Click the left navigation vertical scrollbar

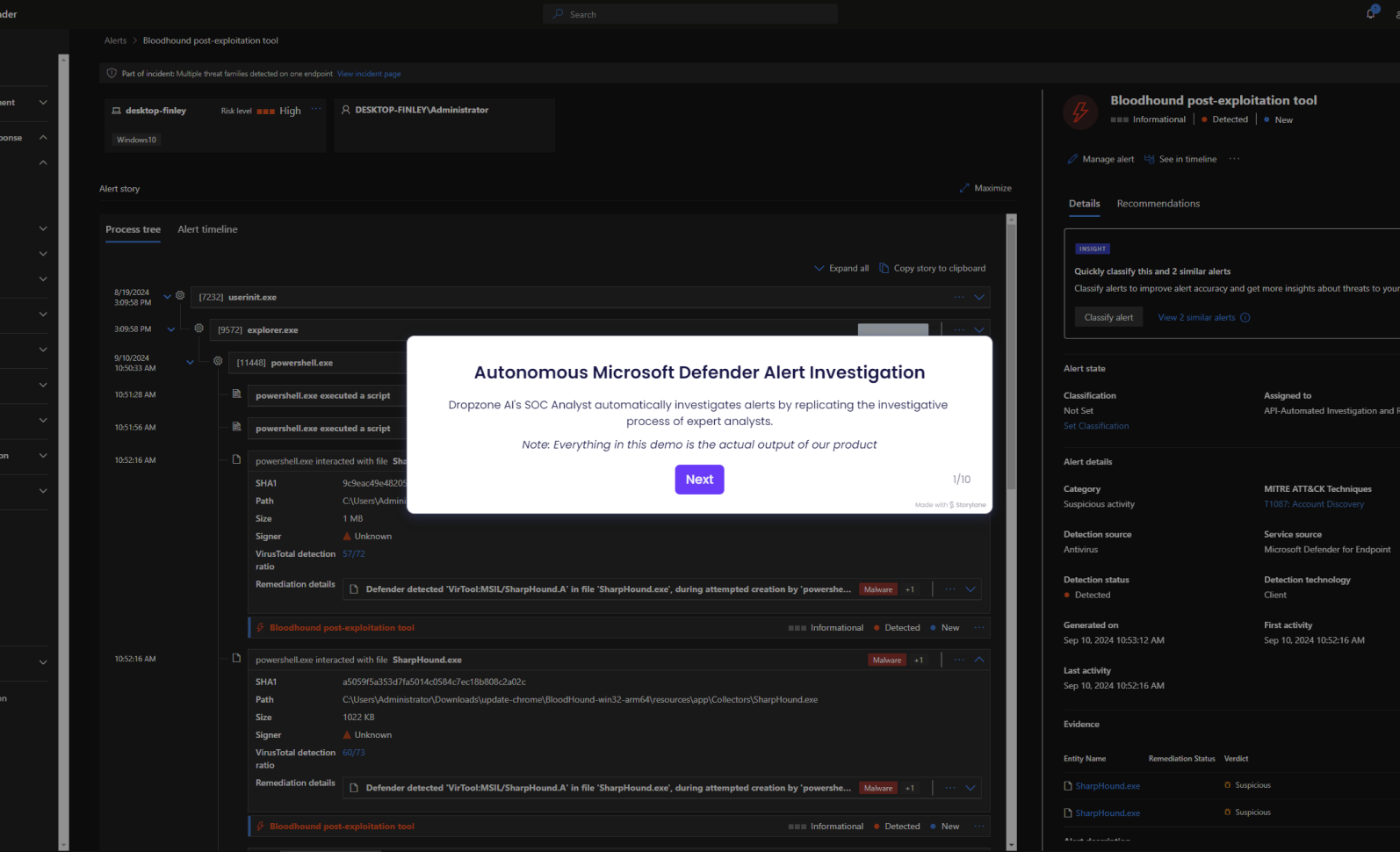click(63, 452)
